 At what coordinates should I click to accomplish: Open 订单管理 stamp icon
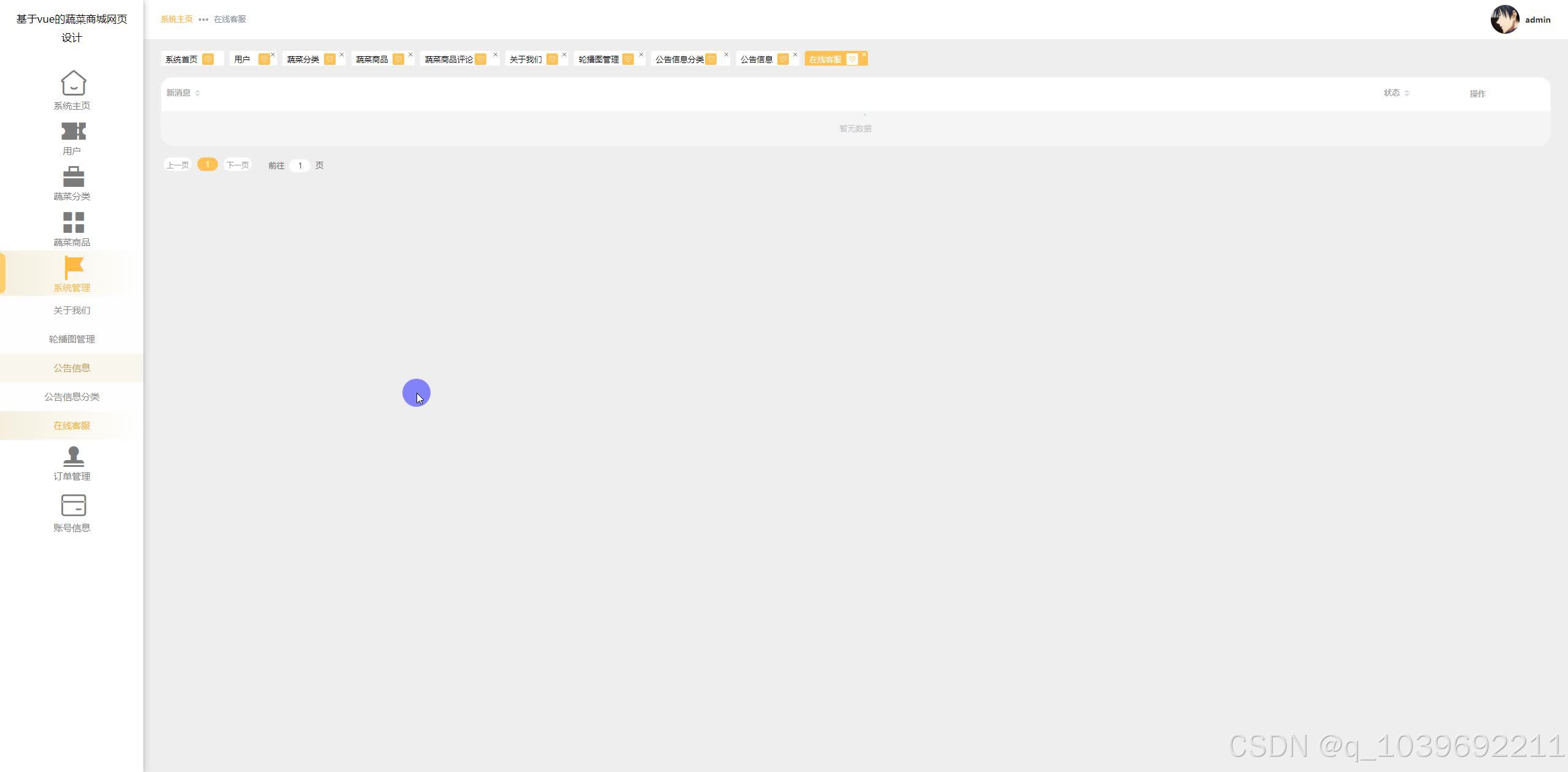pyautogui.click(x=73, y=456)
